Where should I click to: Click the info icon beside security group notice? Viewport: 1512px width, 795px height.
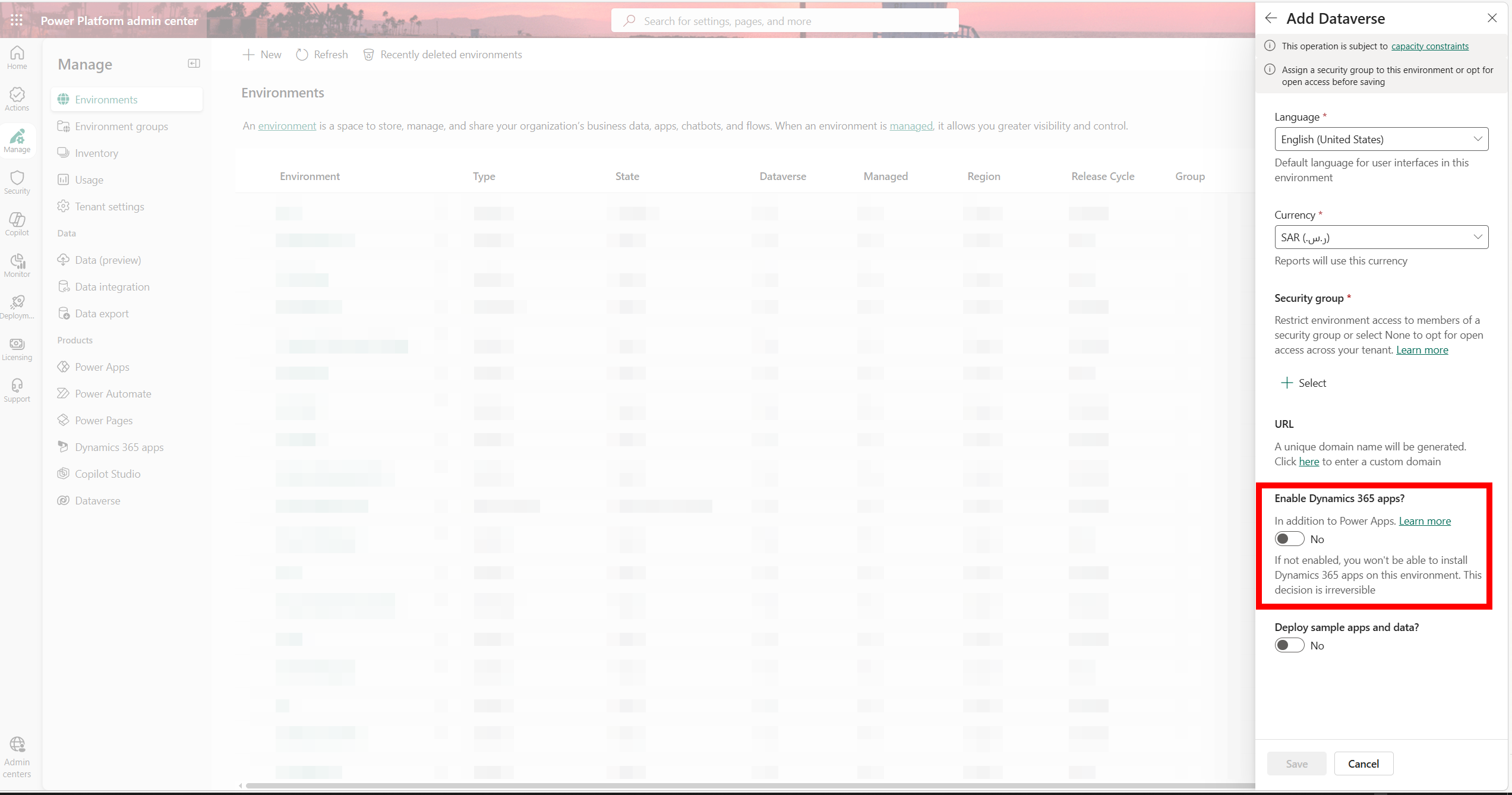(x=1270, y=70)
